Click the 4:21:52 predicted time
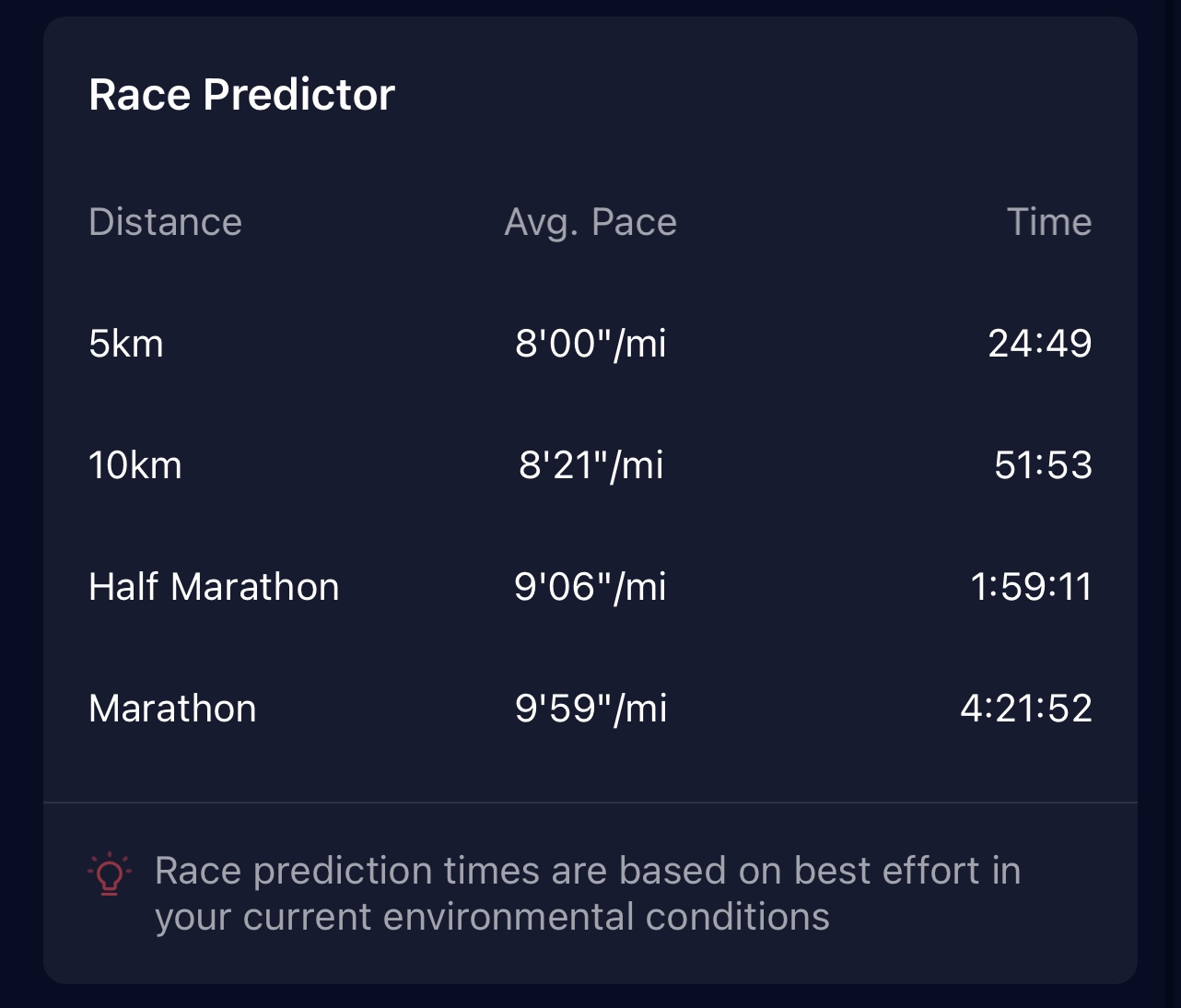The height and width of the screenshot is (1008, 1181). tap(1026, 709)
